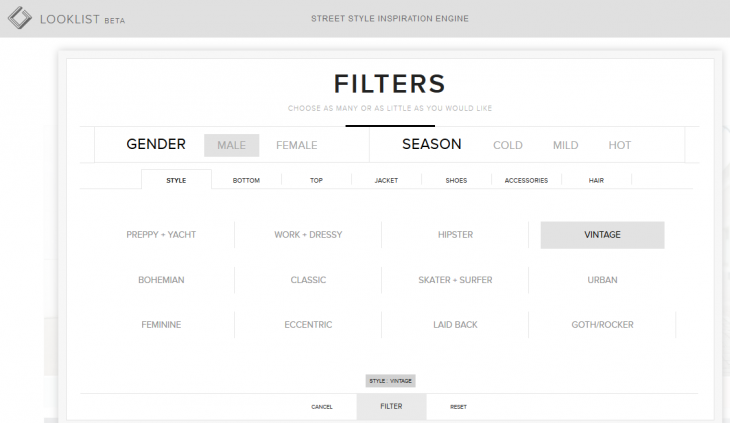Click the Looklist logo icon
Viewport: 730px width, 423px height.
(x=19, y=18)
